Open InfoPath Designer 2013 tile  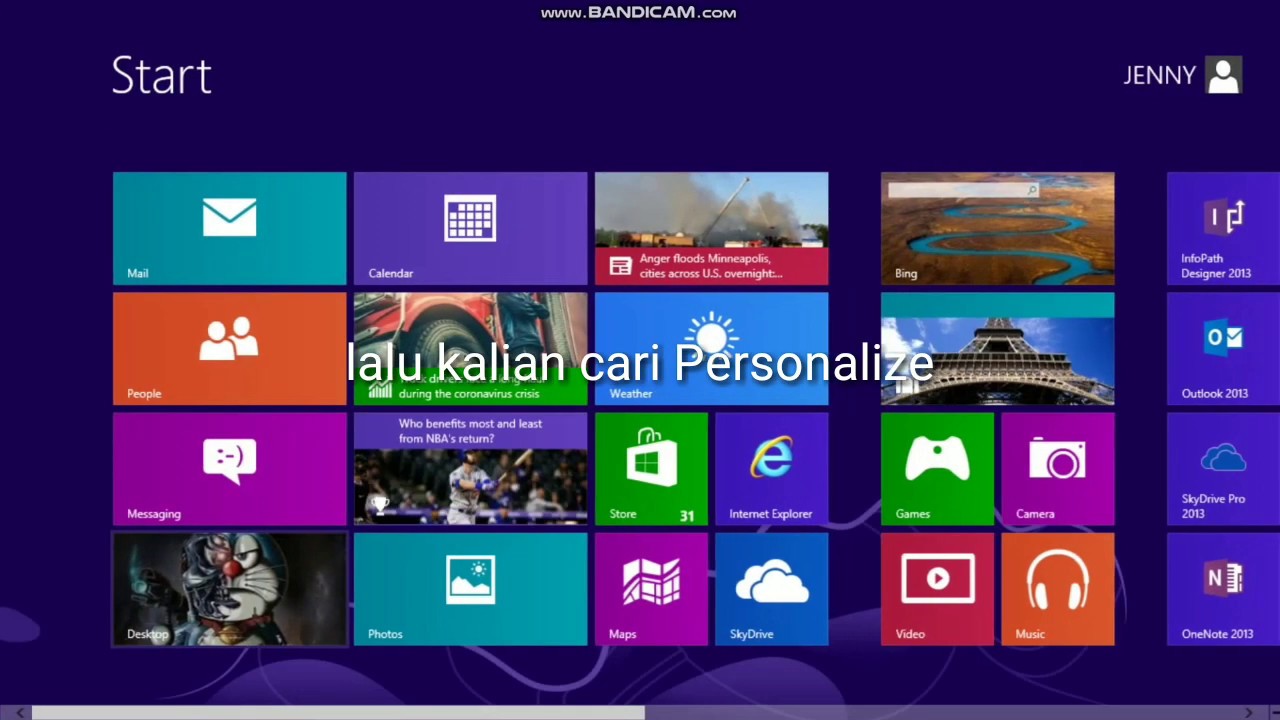pos(1223,228)
